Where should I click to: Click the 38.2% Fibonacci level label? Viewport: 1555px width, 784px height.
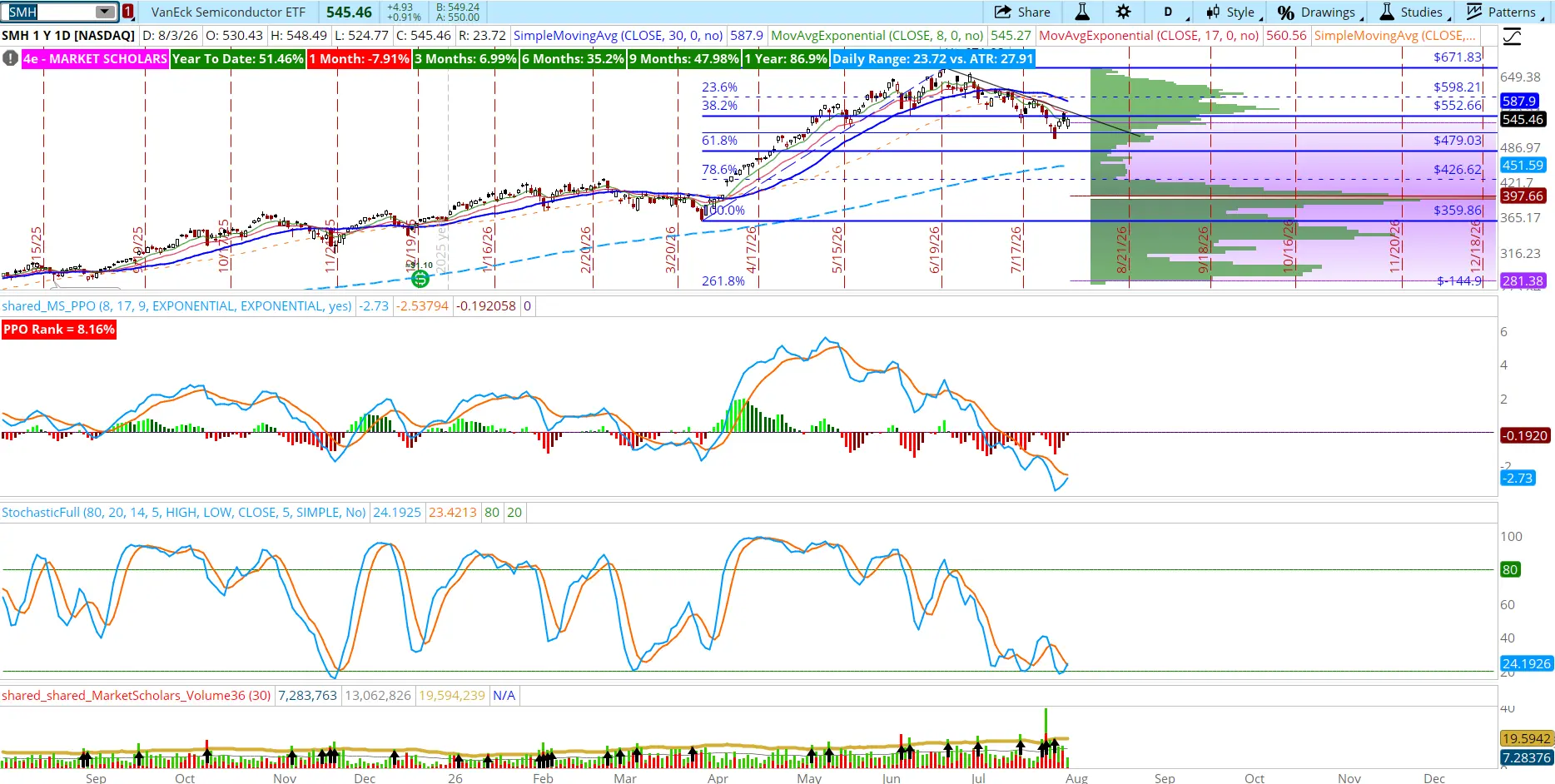tap(719, 105)
